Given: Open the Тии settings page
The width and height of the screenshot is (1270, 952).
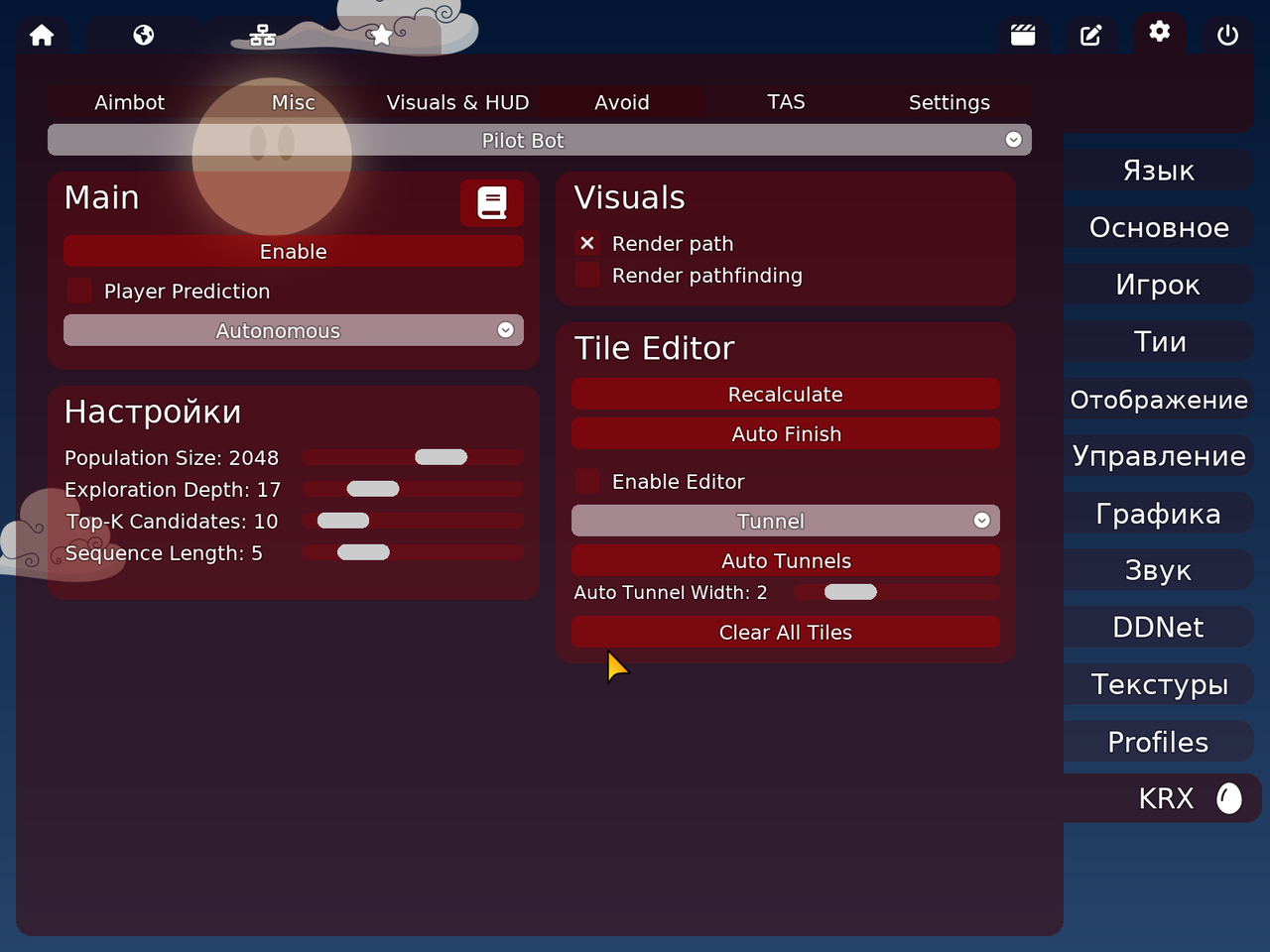Looking at the screenshot, I should tap(1159, 342).
